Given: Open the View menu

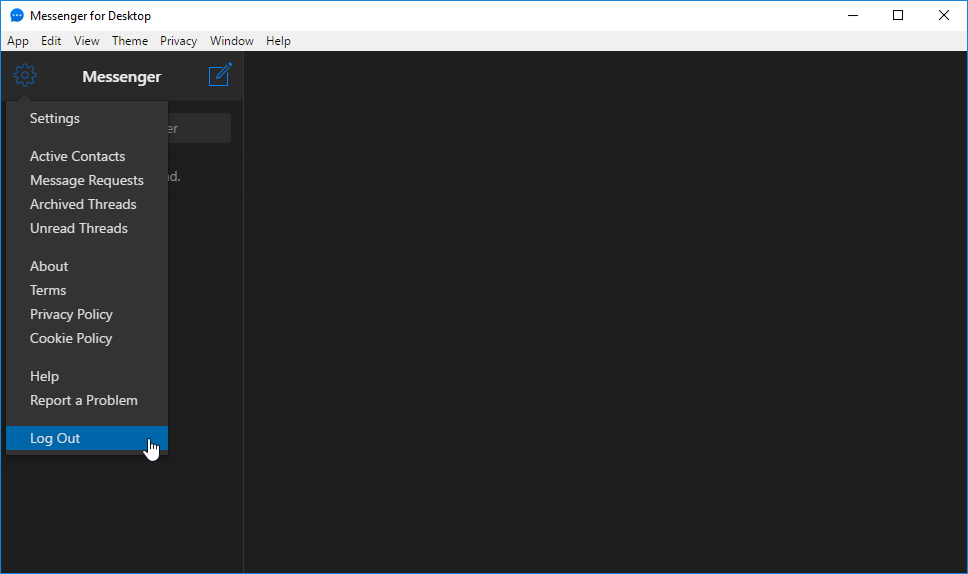Looking at the screenshot, I should (86, 41).
